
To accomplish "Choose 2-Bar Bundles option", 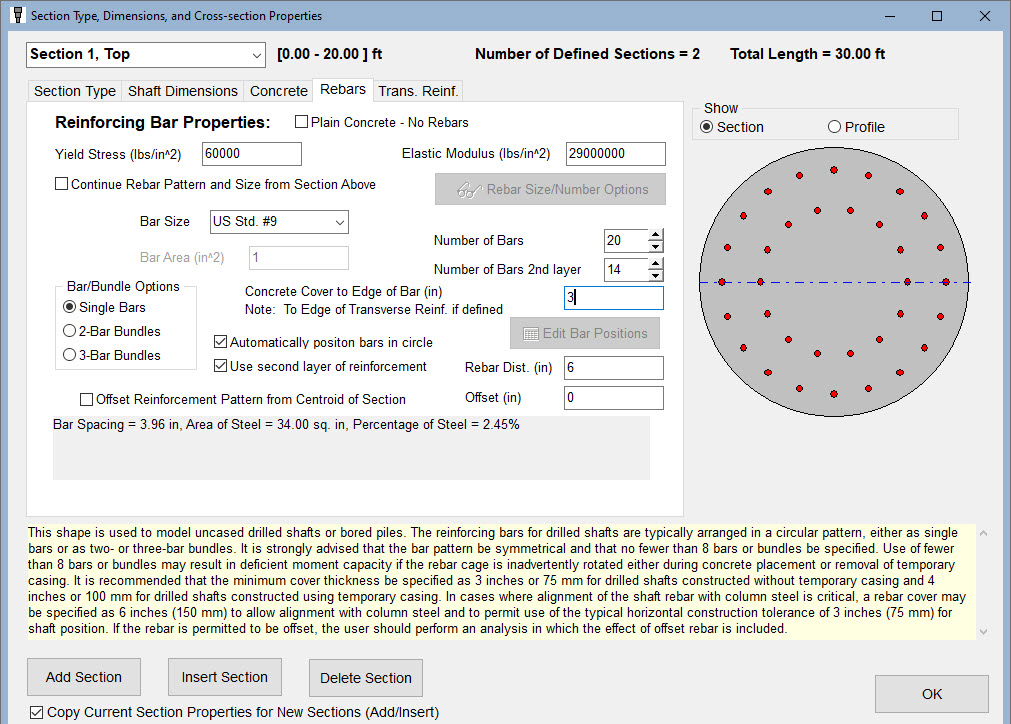I will tap(69, 331).
